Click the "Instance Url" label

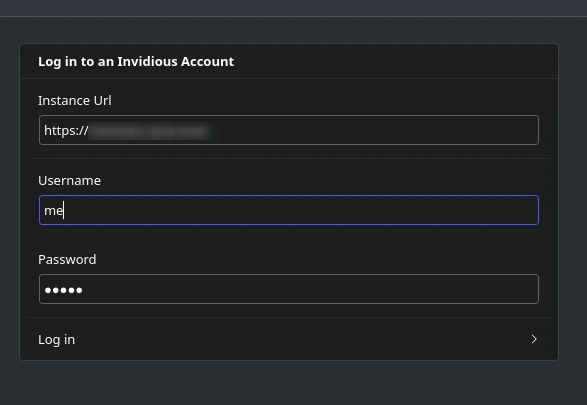[x=74, y=101]
